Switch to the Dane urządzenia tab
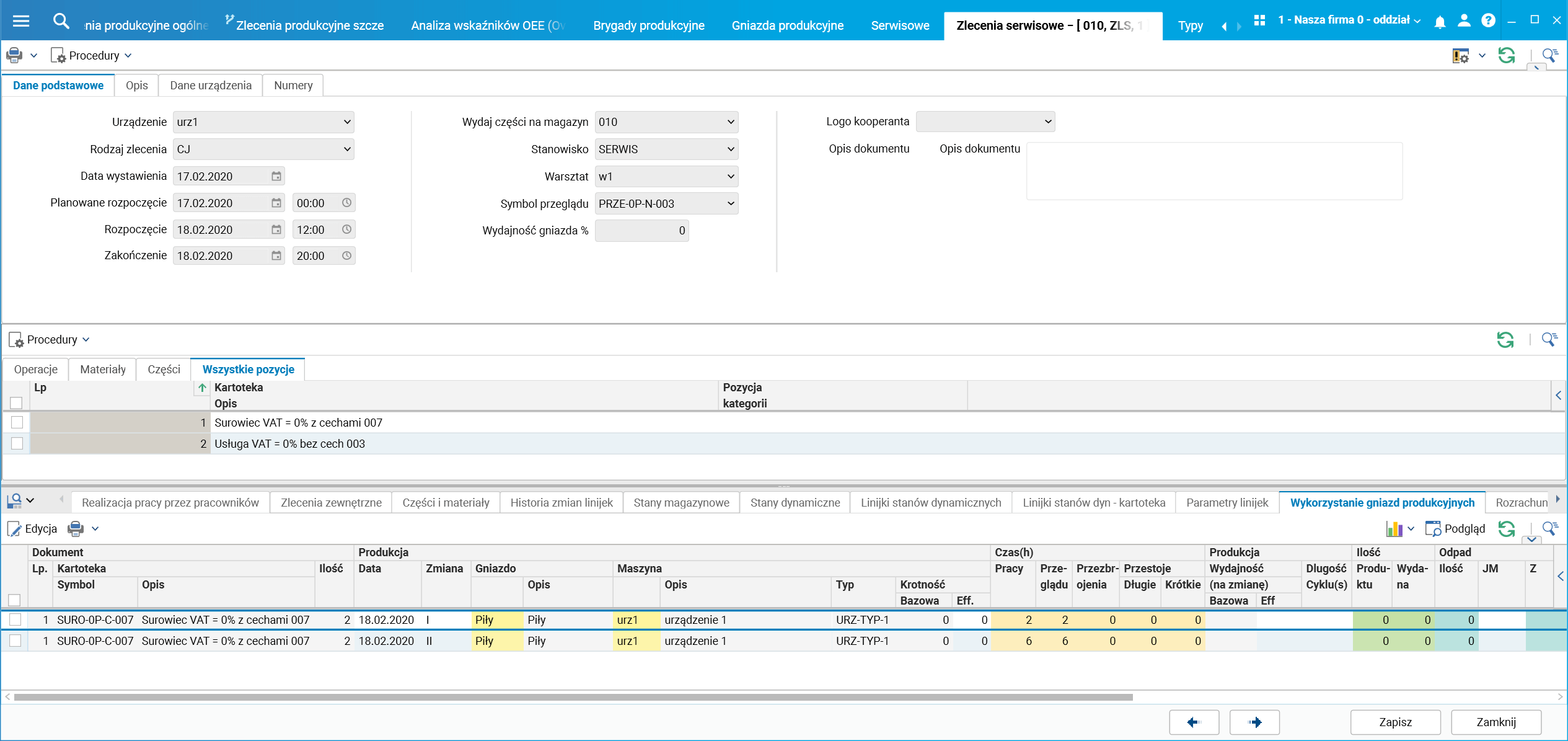The width and height of the screenshot is (1568, 741). point(211,85)
